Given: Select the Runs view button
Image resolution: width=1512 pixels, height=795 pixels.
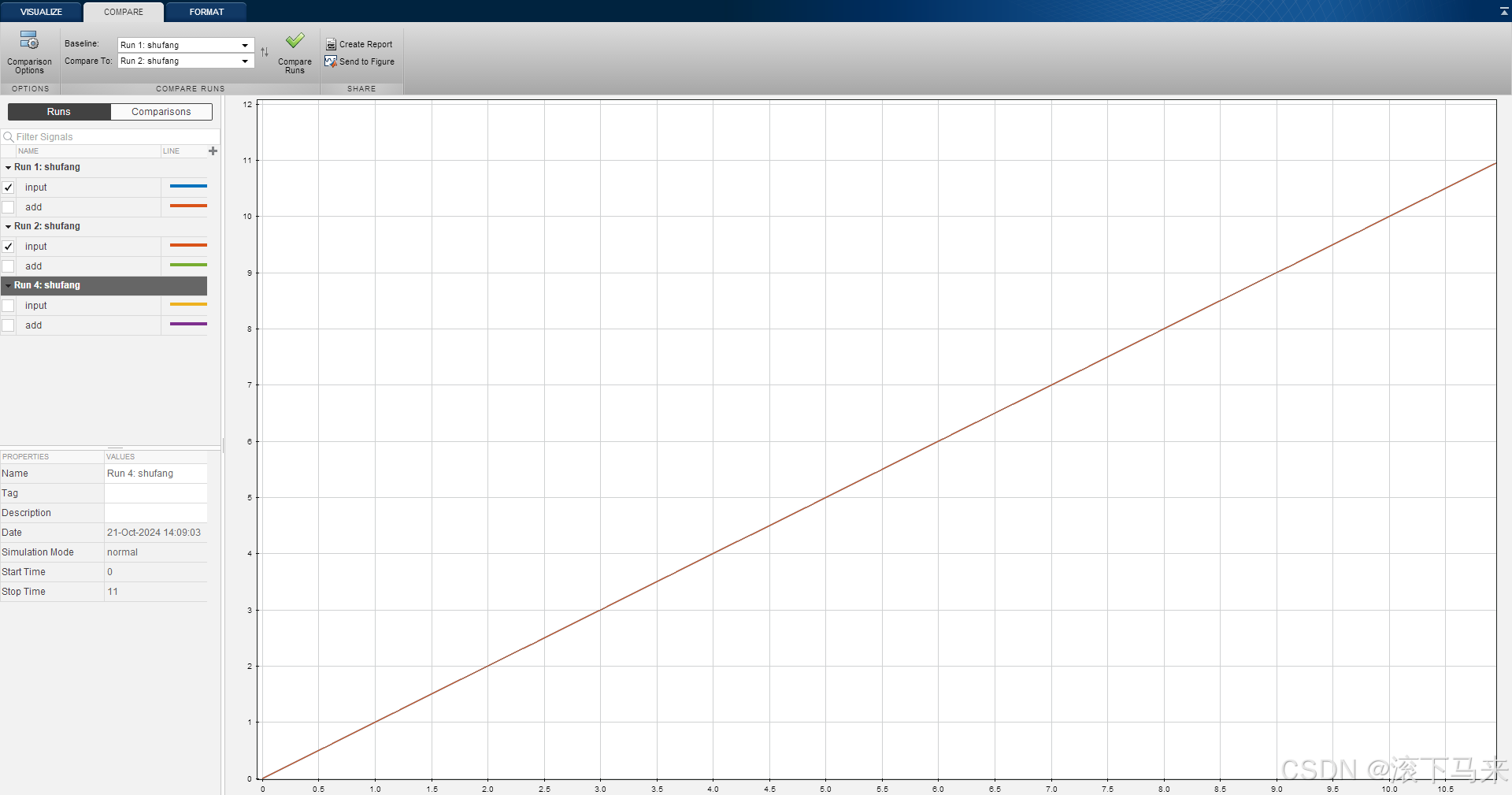Looking at the screenshot, I should pos(57,111).
